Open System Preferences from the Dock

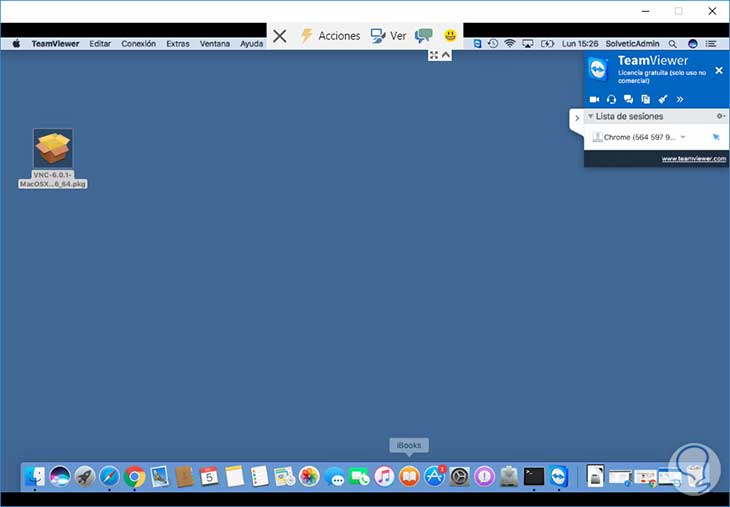[x=460, y=476]
